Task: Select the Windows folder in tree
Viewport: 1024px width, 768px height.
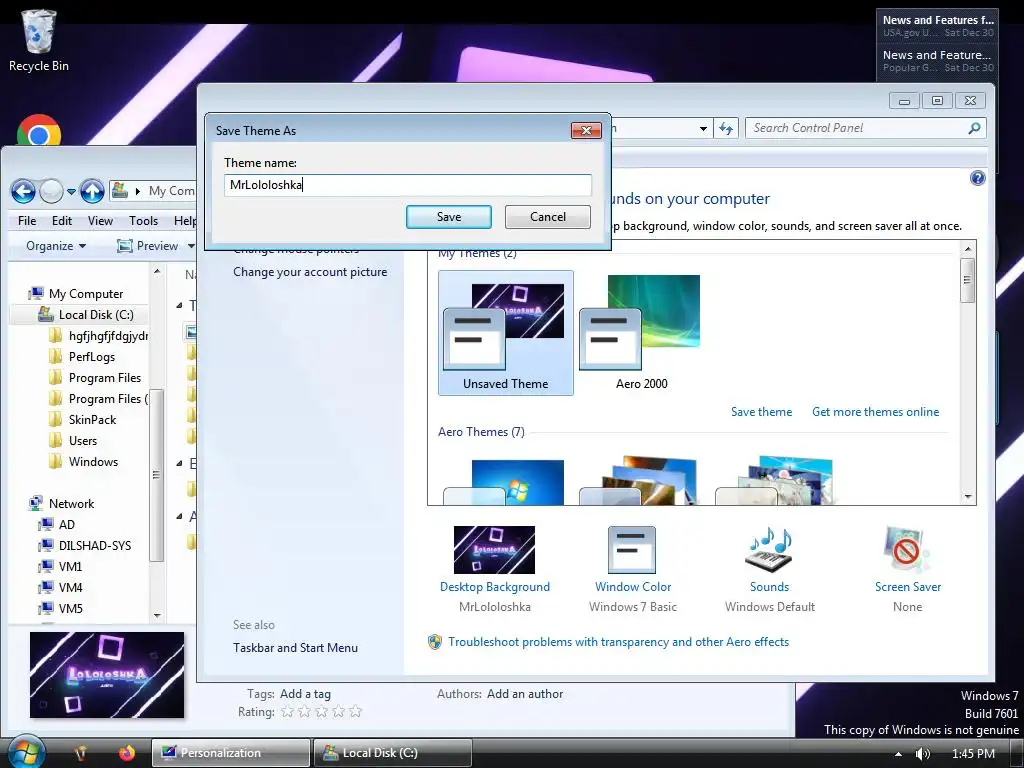Action: click(x=93, y=461)
